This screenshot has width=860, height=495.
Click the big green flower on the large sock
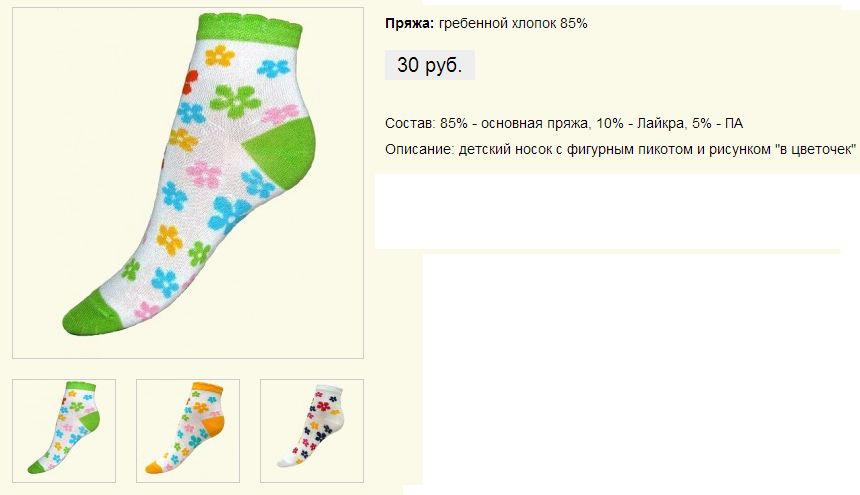(235, 100)
